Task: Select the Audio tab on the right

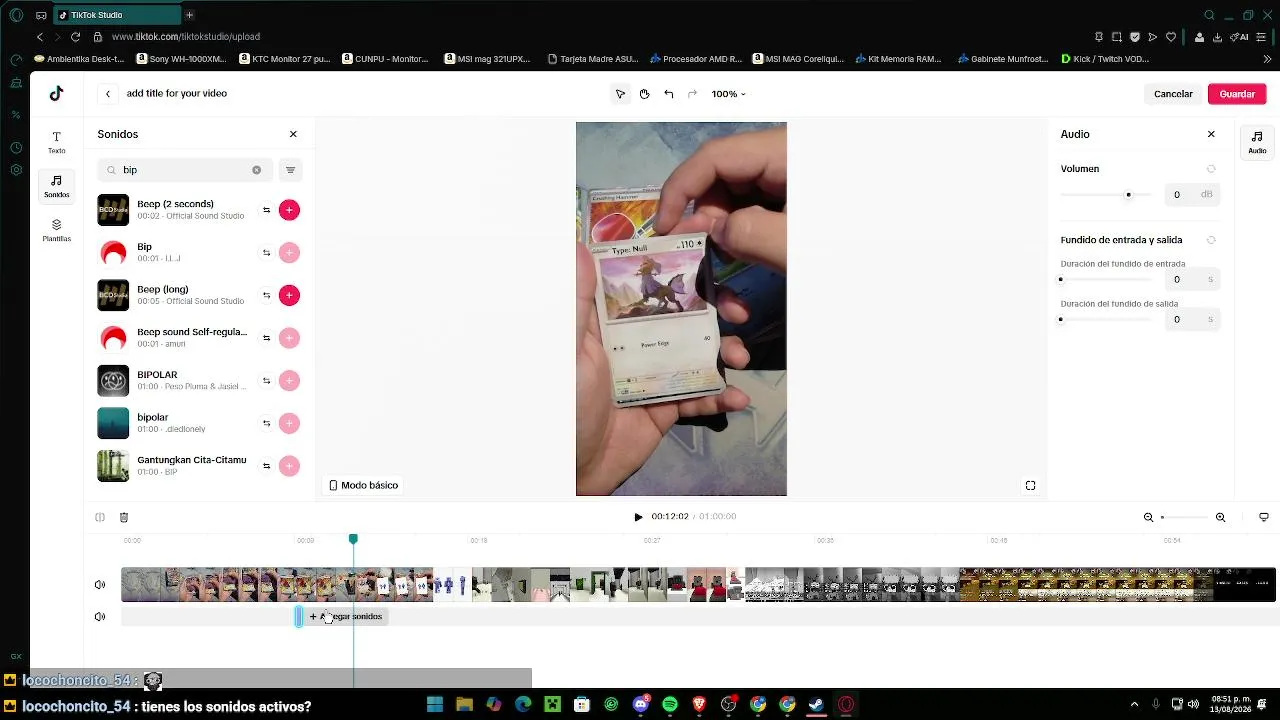Action: coord(1257,142)
